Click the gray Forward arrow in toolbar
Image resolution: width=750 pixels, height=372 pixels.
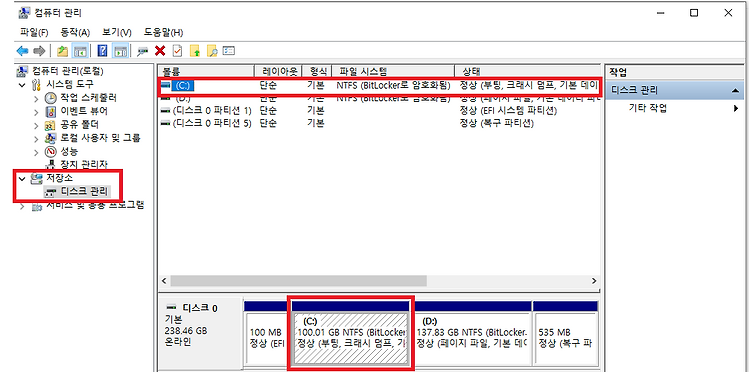click(x=39, y=51)
